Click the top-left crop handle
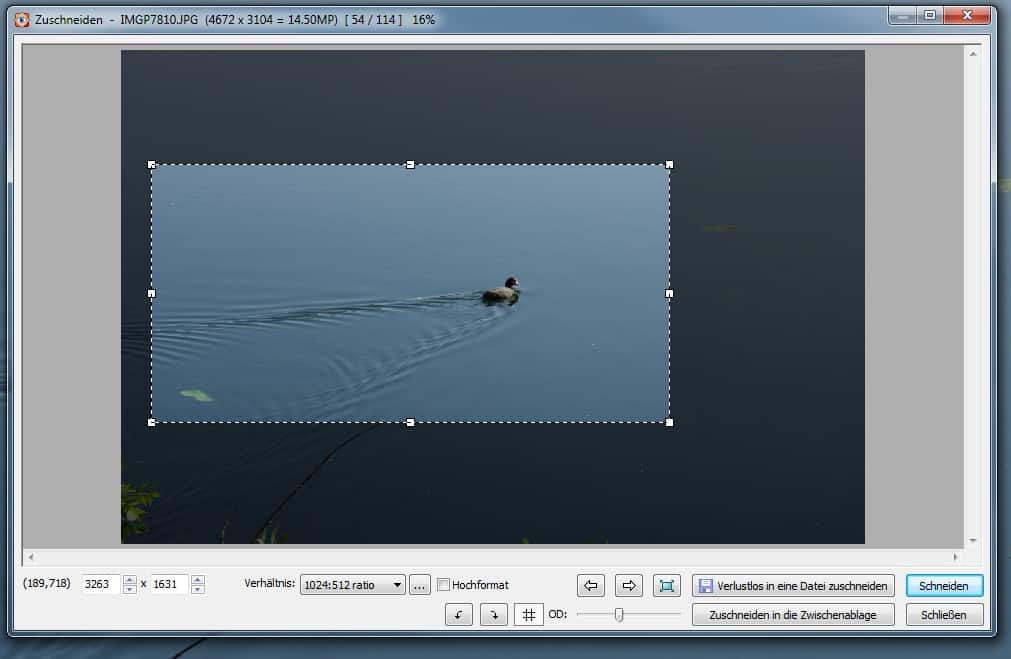Screen dimensions: 1011x659 (152, 164)
